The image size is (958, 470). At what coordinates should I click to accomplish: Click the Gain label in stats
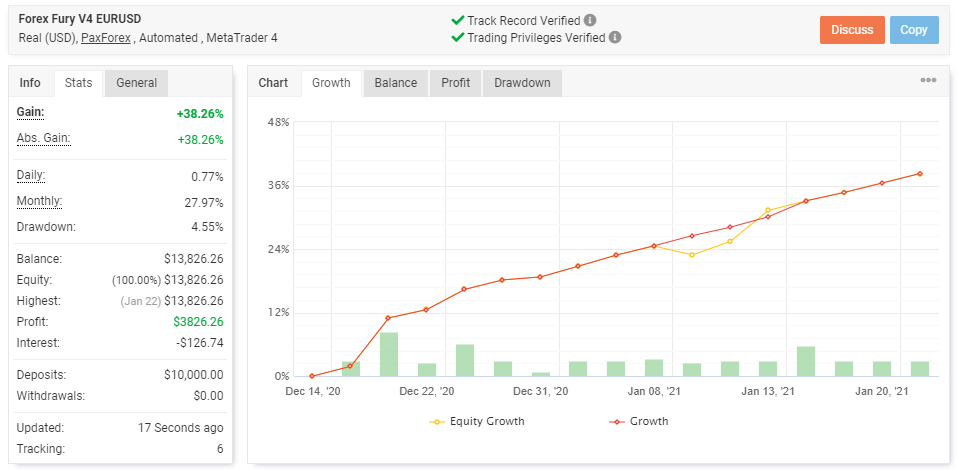(x=30, y=112)
